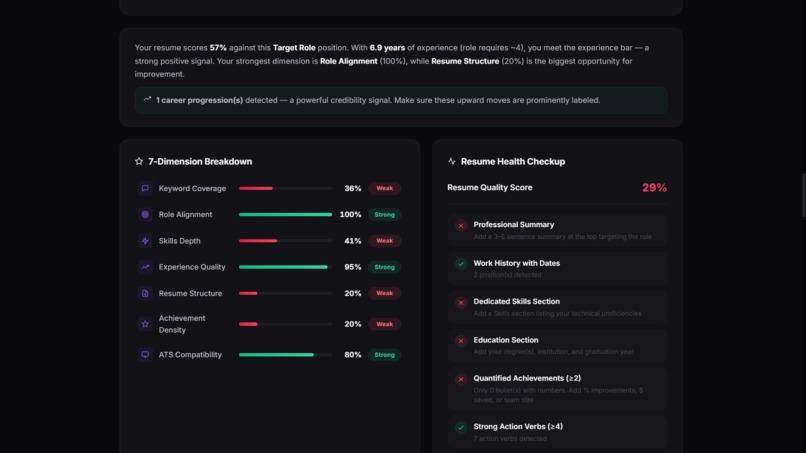
Task: Select the Education Section checkup title
Action: click(506, 340)
